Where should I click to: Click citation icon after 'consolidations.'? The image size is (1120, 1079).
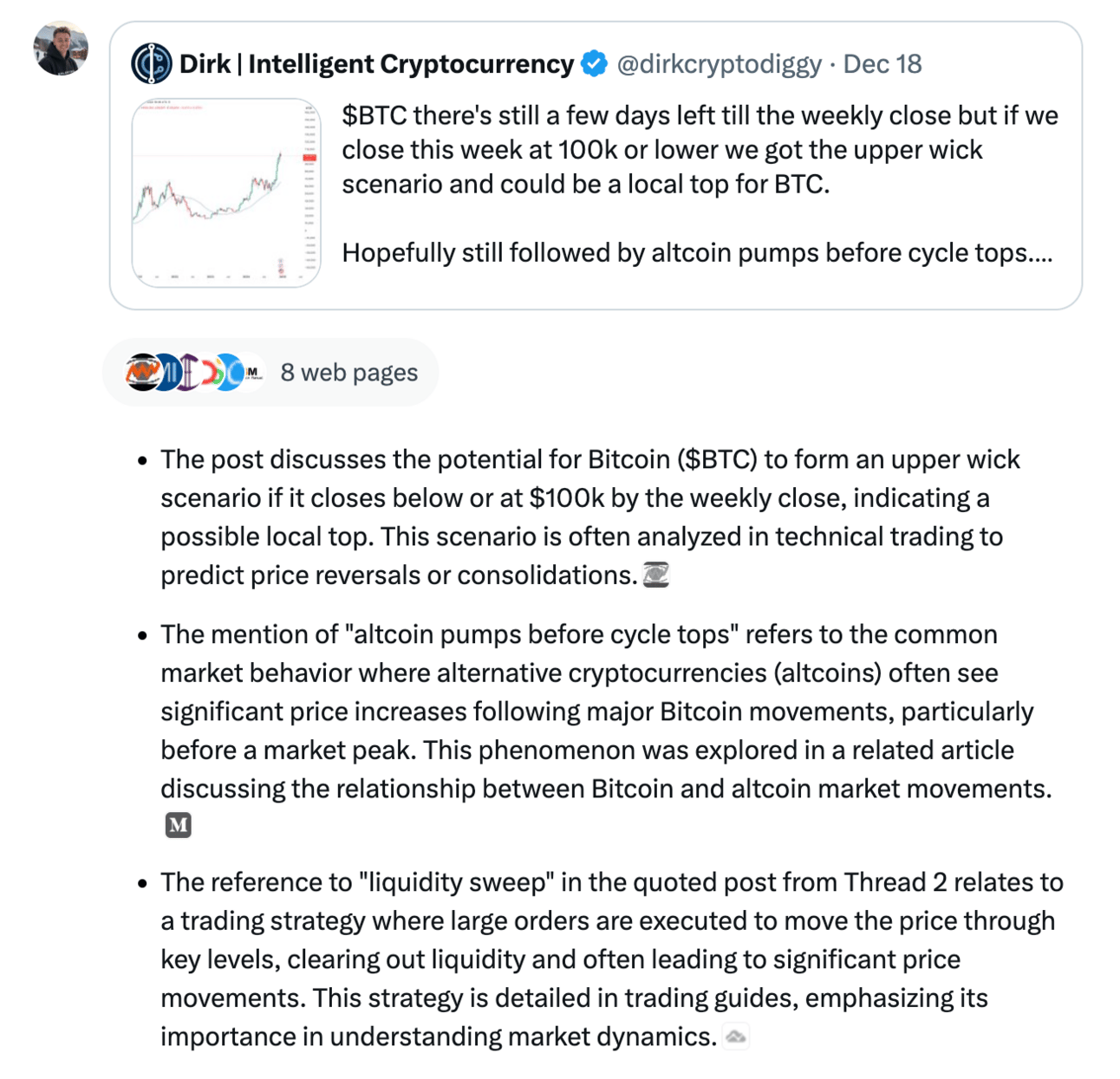coord(656,575)
